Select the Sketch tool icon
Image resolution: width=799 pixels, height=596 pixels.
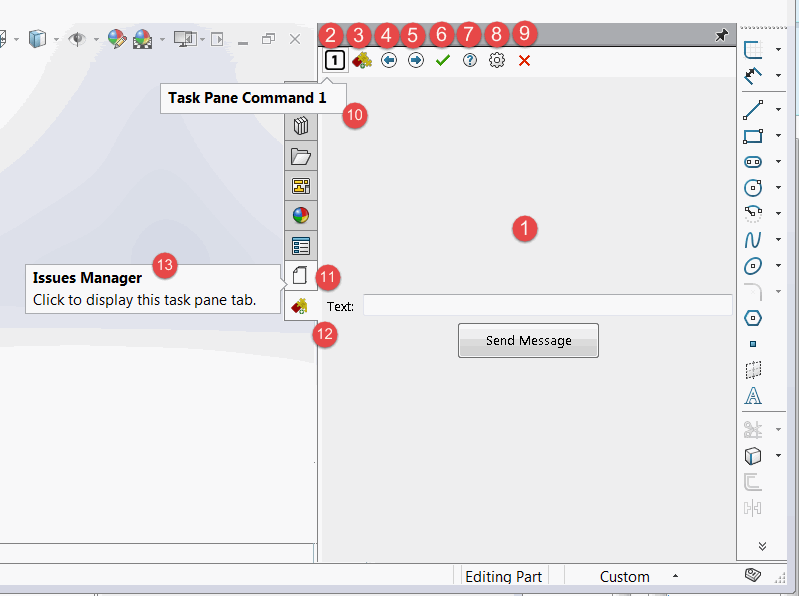pyautogui.click(x=753, y=49)
